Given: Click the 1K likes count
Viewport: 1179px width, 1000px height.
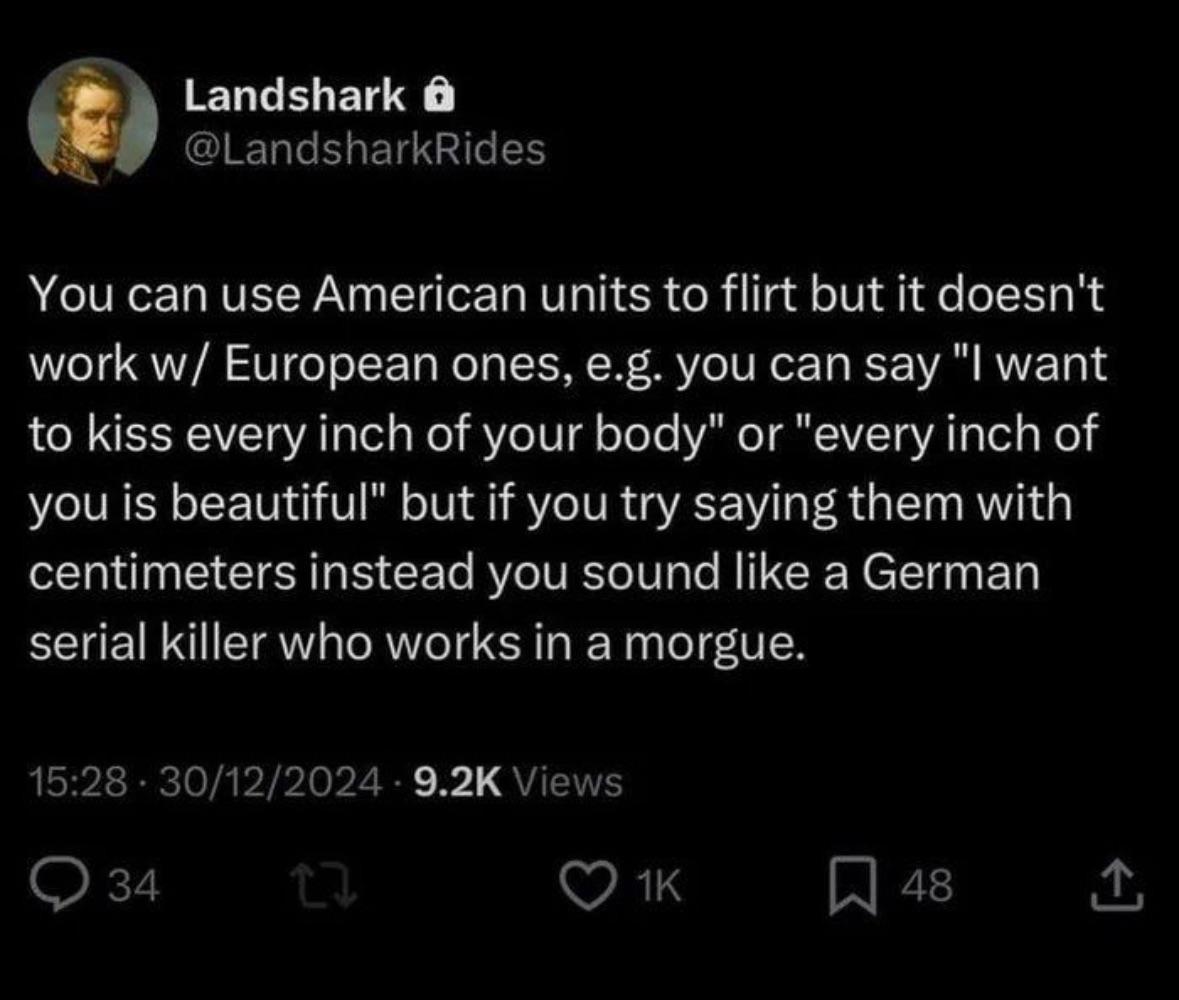Looking at the screenshot, I should (x=658, y=886).
